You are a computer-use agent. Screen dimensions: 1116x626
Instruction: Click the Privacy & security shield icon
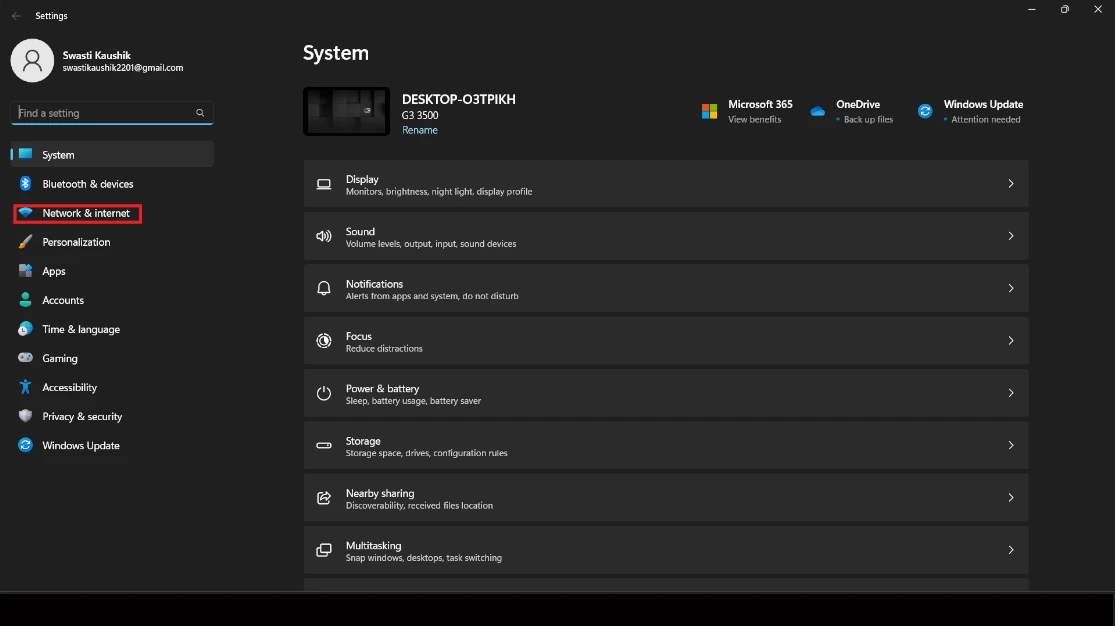point(26,416)
